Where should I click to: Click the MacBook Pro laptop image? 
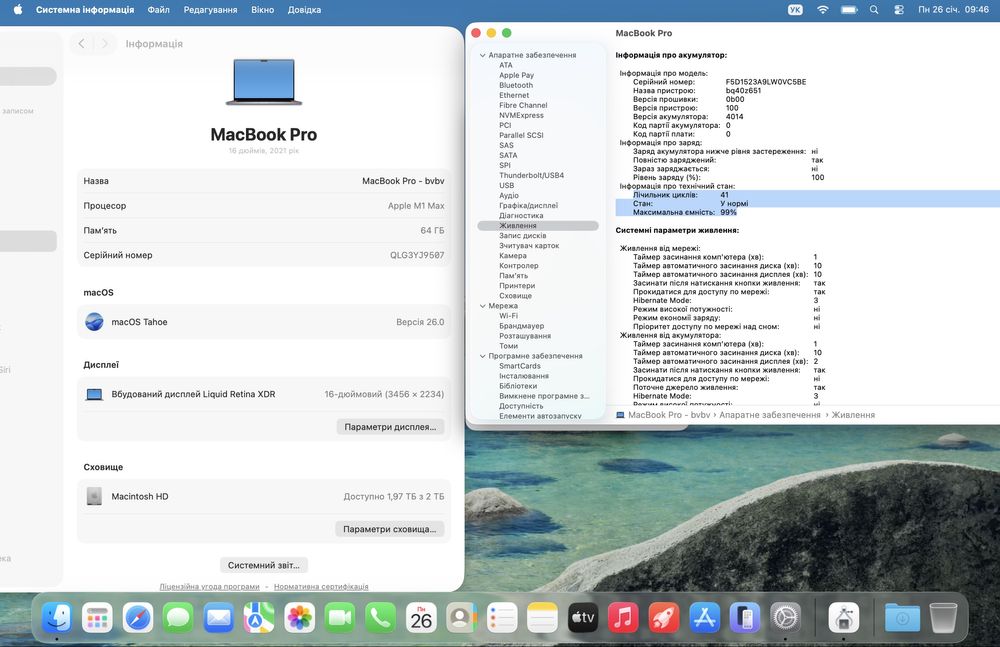[x=263, y=82]
